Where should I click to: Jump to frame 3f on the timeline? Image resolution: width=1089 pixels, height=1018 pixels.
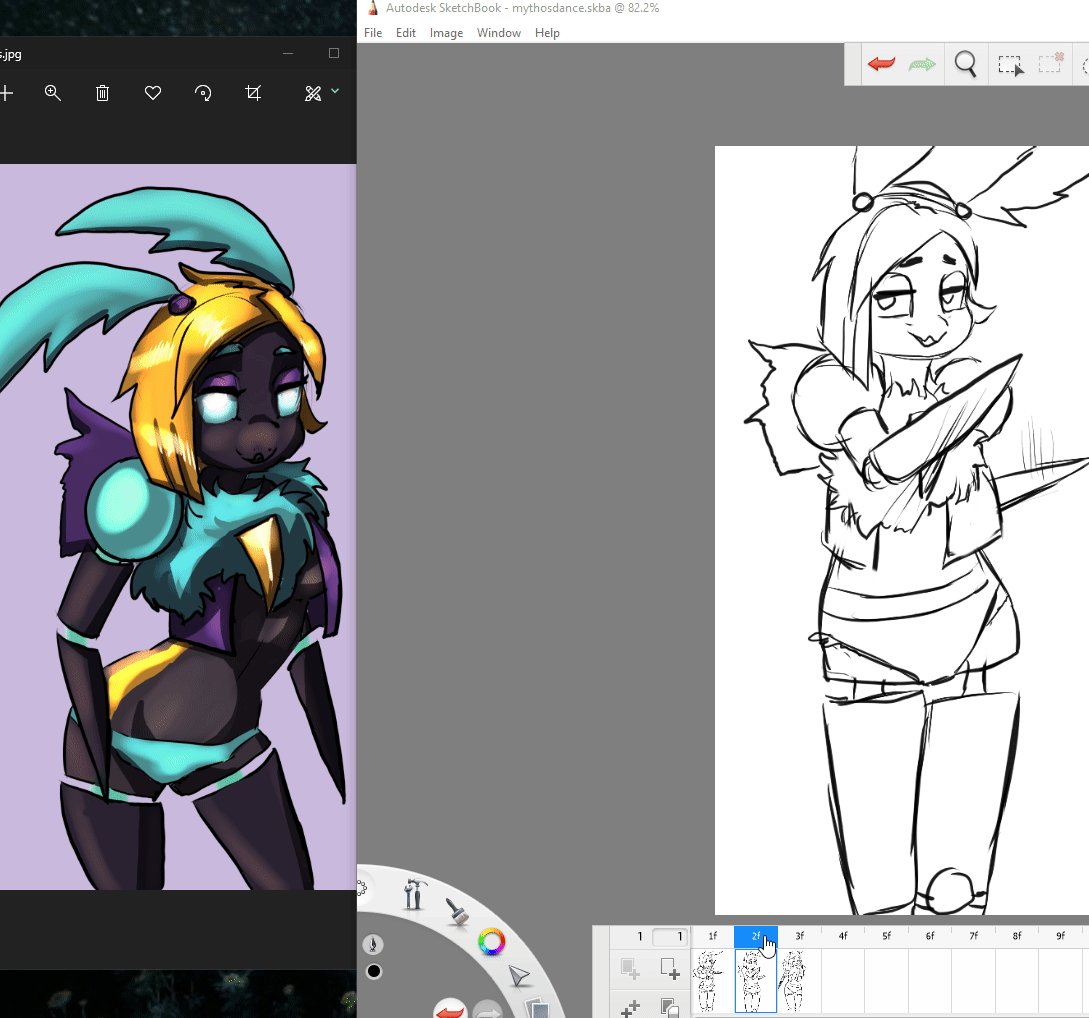tap(799, 936)
